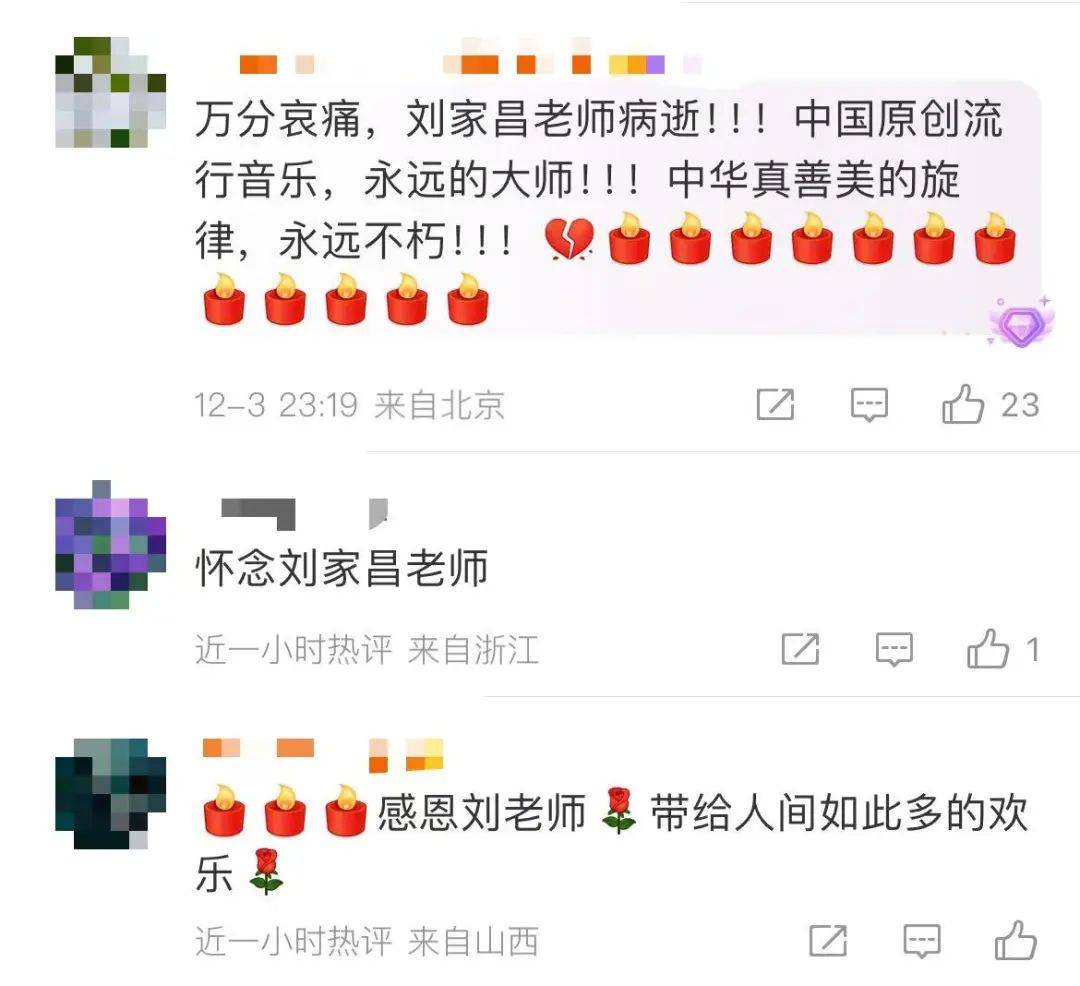Screen dimensions: 1080x986
Task: Tap the 怀念刘家昌老师 comment text
Action: click(342, 568)
